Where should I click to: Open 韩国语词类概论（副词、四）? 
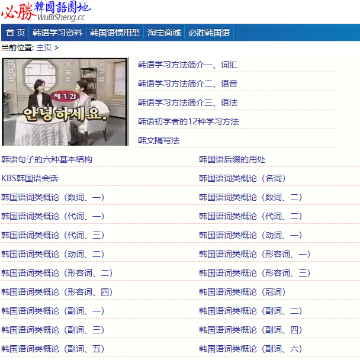pyautogui.click(x=251, y=331)
